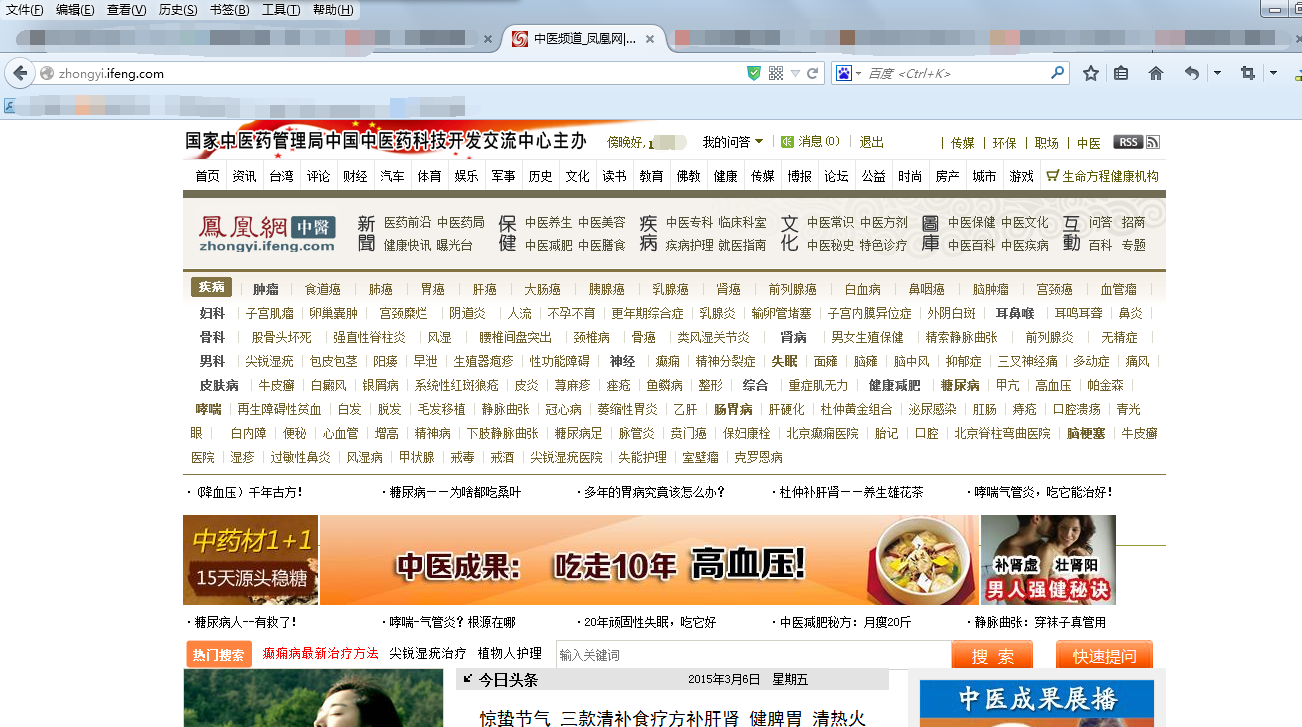Image resolution: width=1302 pixels, height=727 pixels.
Task: Open the address bar history dropdown arrow
Action: point(795,74)
